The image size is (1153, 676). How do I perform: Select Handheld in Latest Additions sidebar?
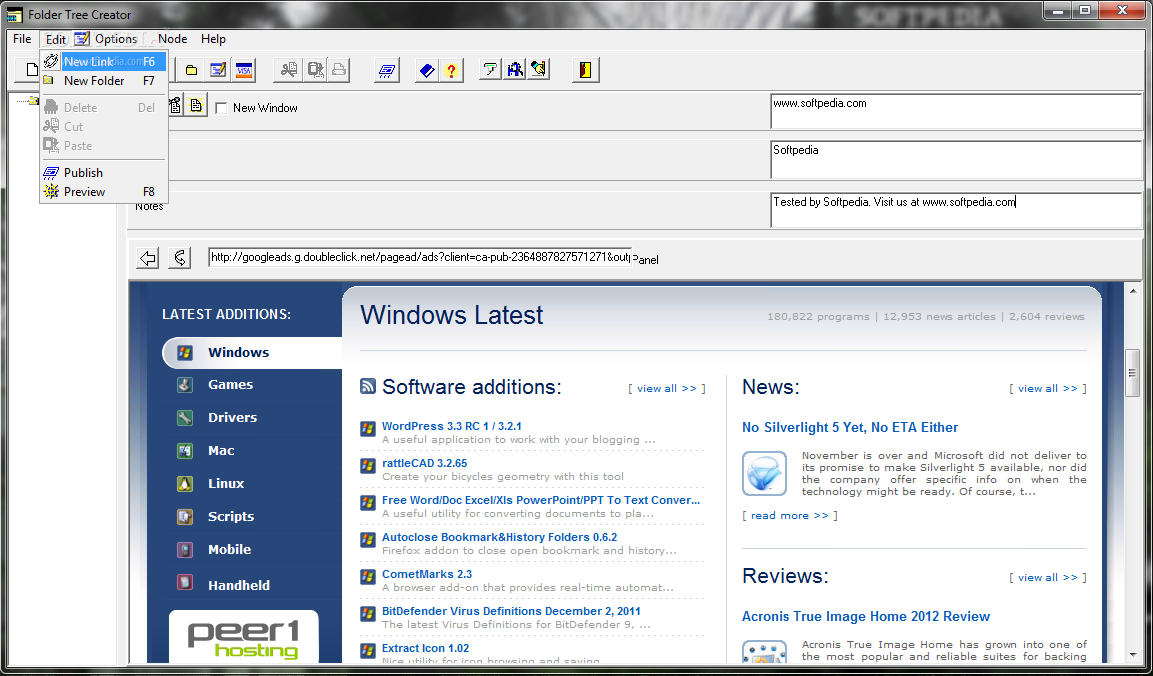(251, 585)
